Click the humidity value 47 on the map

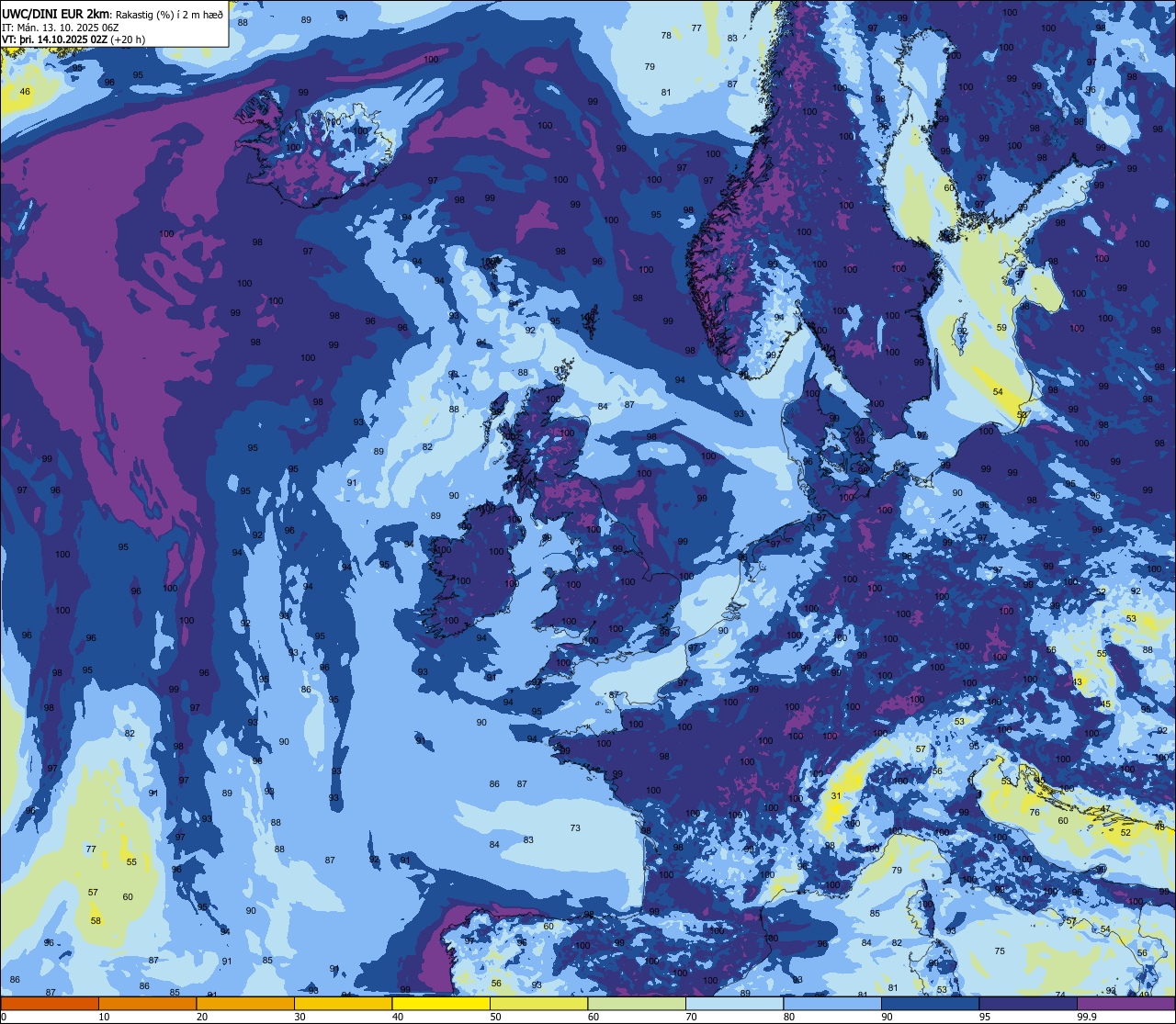(x=1106, y=809)
